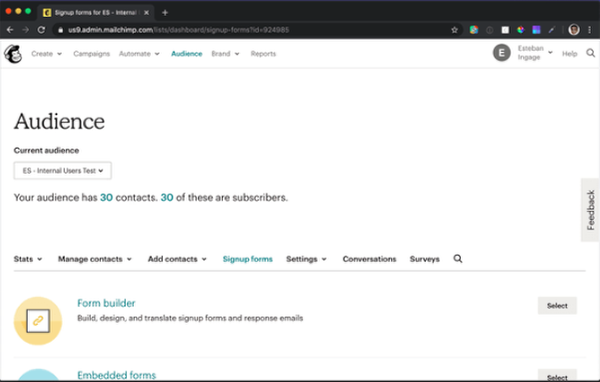The image size is (600, 382).
Task: Expand the Esteban Ingage account menu
Action: 535,53
